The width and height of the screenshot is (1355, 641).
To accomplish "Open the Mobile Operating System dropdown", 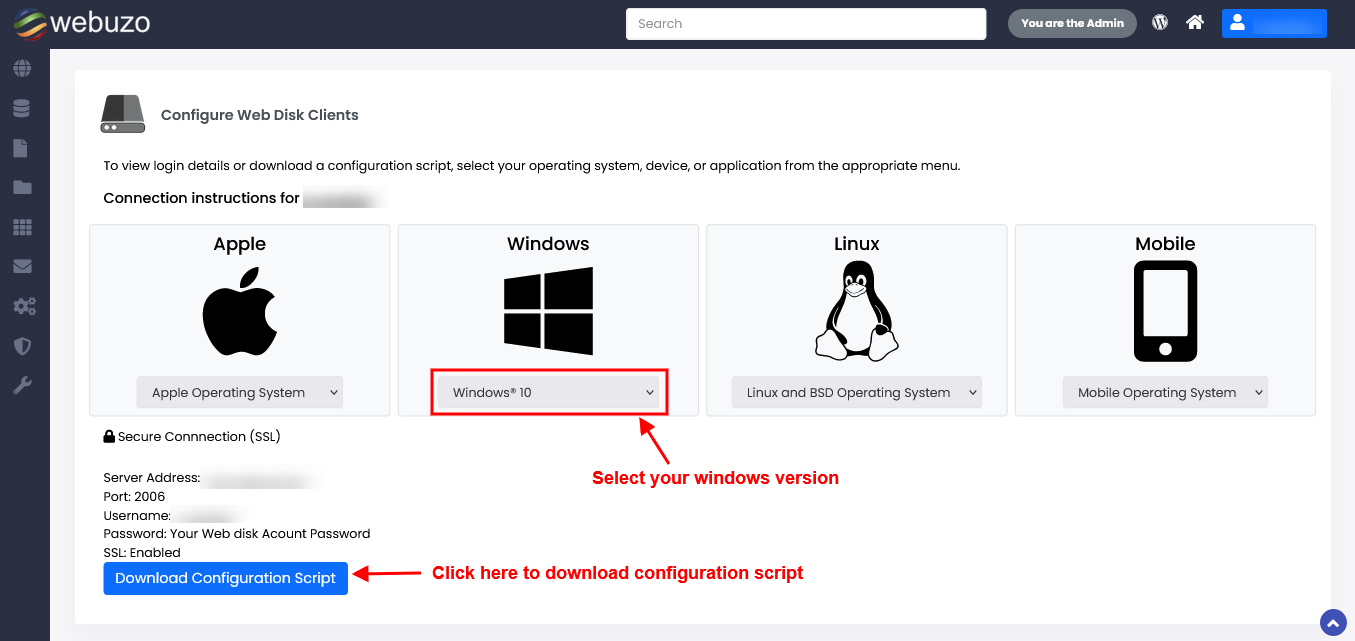I will pos(1165,392).
